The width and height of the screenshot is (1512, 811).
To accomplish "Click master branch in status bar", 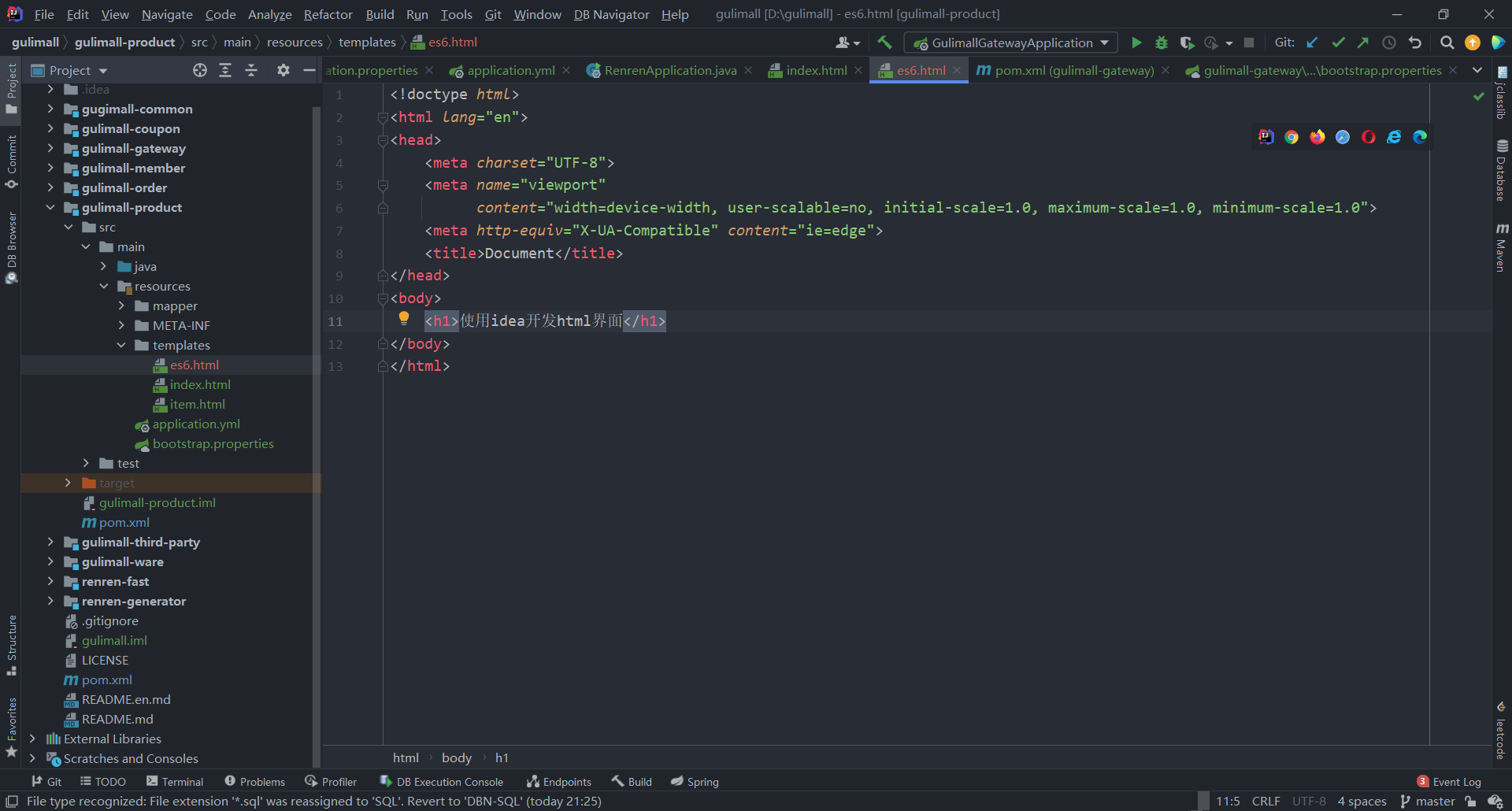I will (x=1428, y=802).
